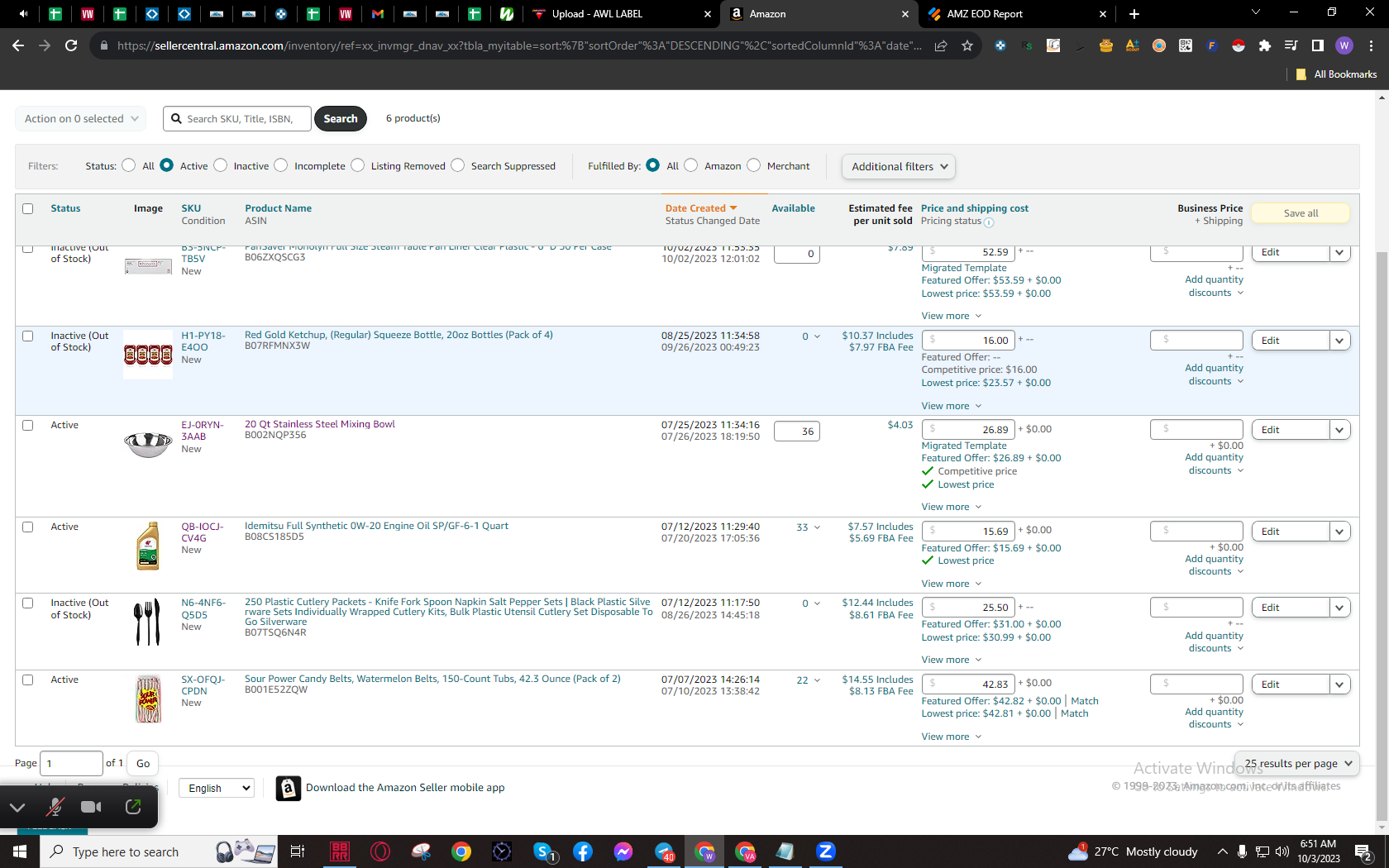Viewport: 1389px width, 868px height.
Task: Open the side panel browser icon
Action: point(1318,45)
